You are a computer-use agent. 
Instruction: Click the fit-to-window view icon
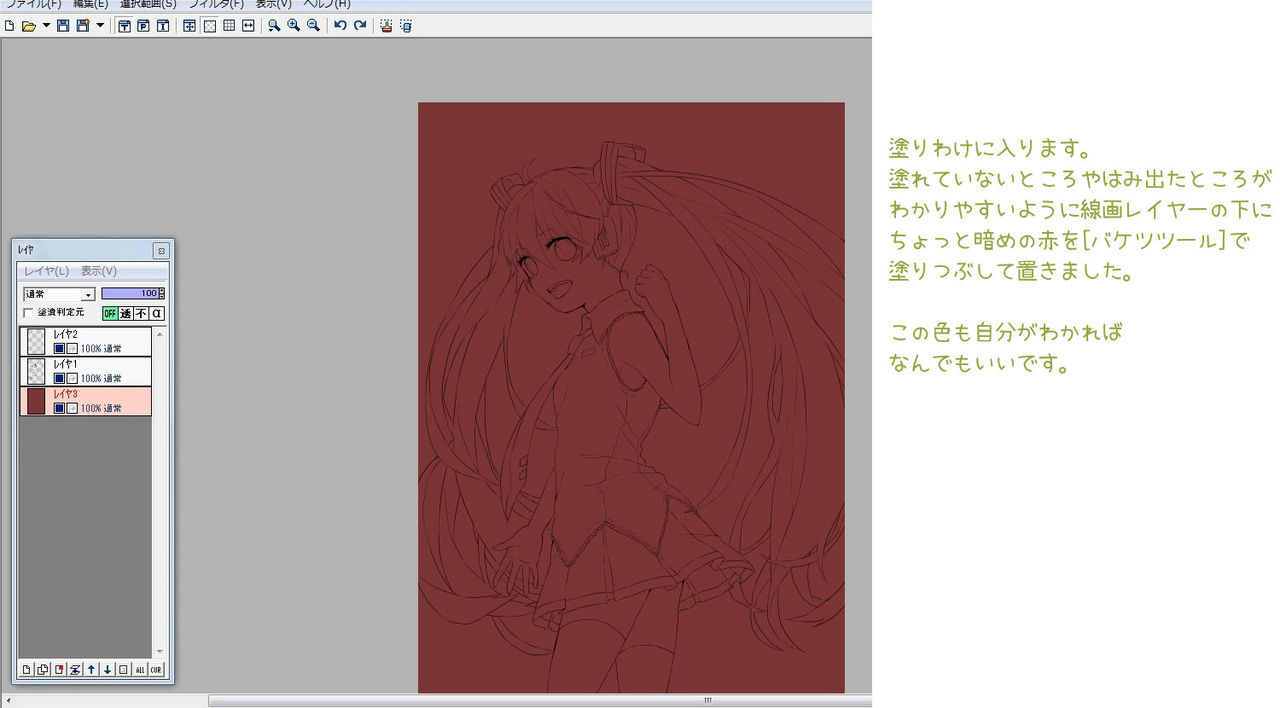(x=189, y=26)
